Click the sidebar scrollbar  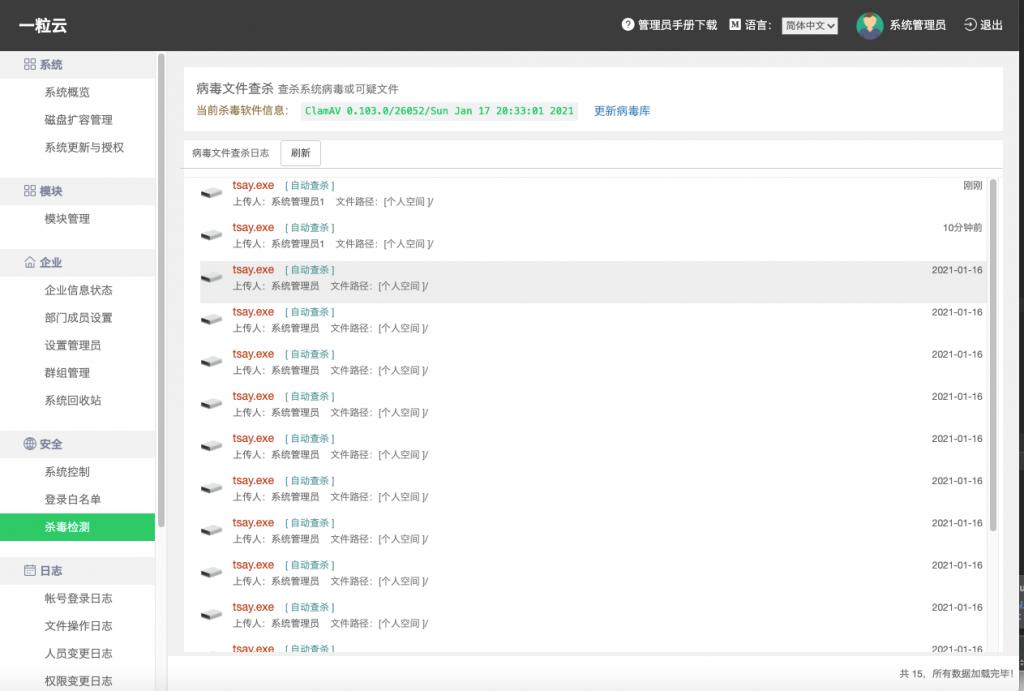(161, 291)
